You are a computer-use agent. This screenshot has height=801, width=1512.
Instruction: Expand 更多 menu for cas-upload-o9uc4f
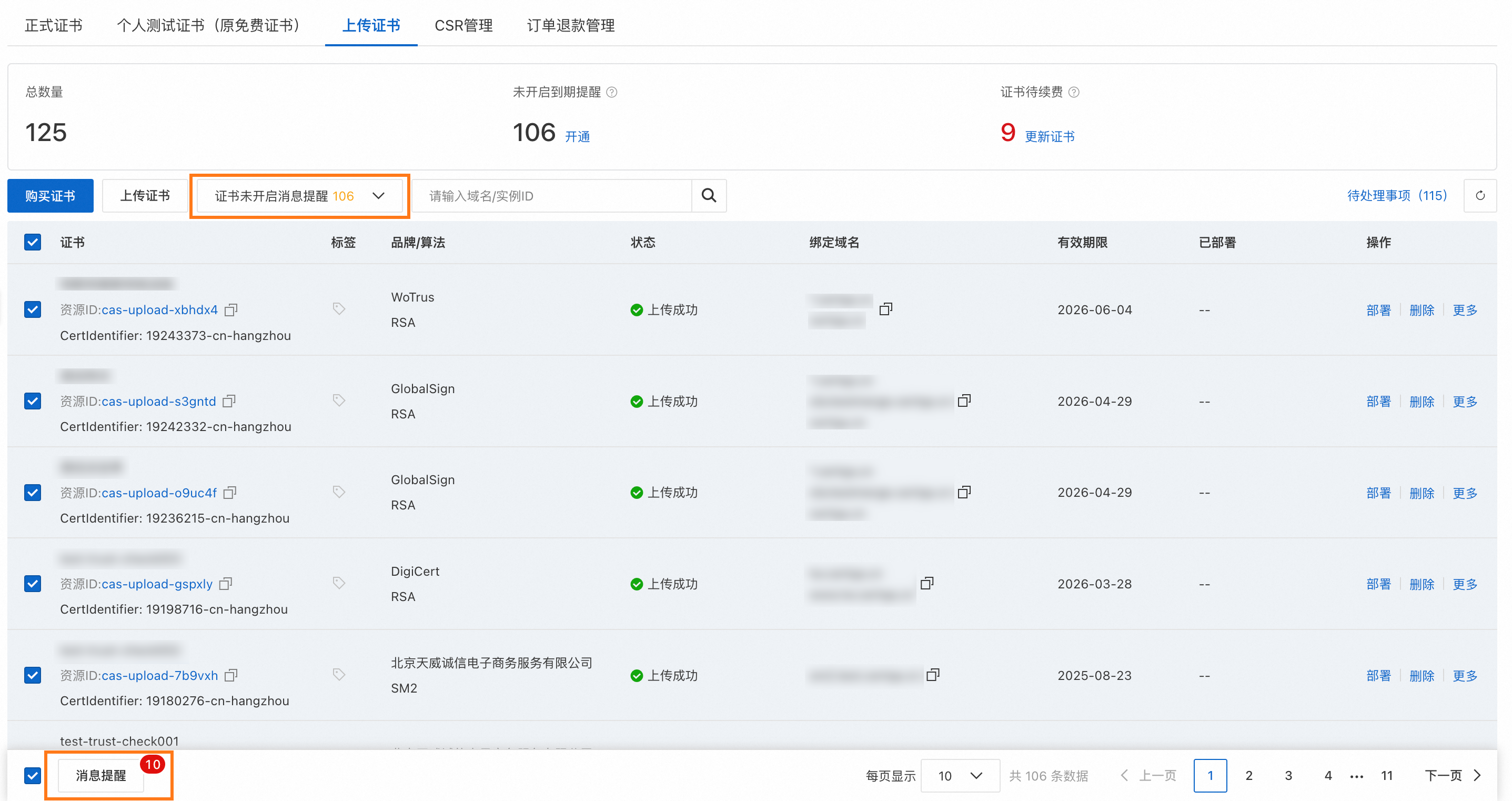point(1465,493)
